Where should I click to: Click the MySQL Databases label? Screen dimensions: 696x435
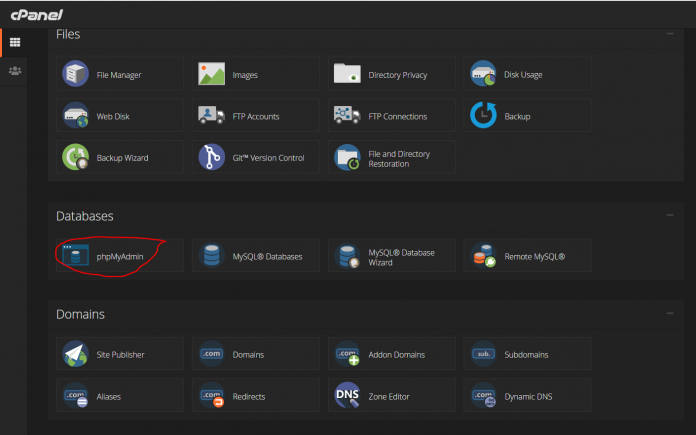tap(267, 257)
